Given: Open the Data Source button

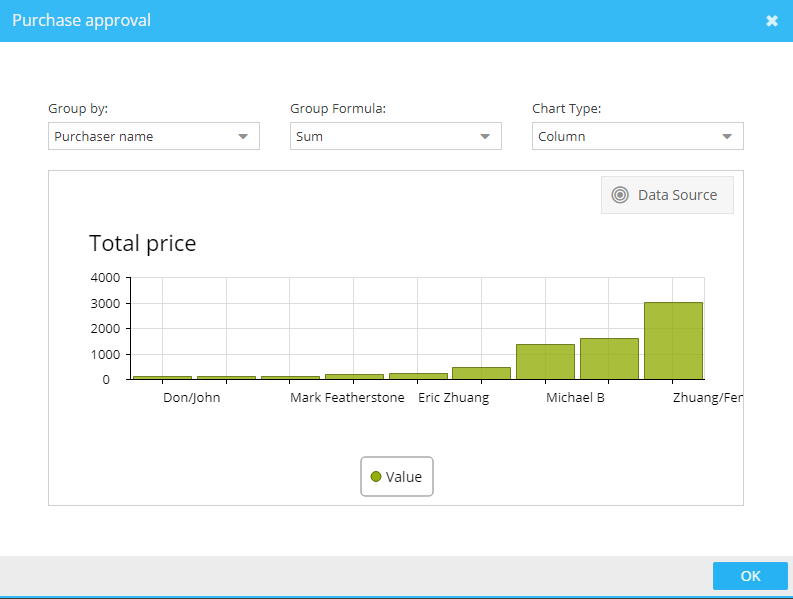Looking at the screenshot, I should [x=667, y=195].
